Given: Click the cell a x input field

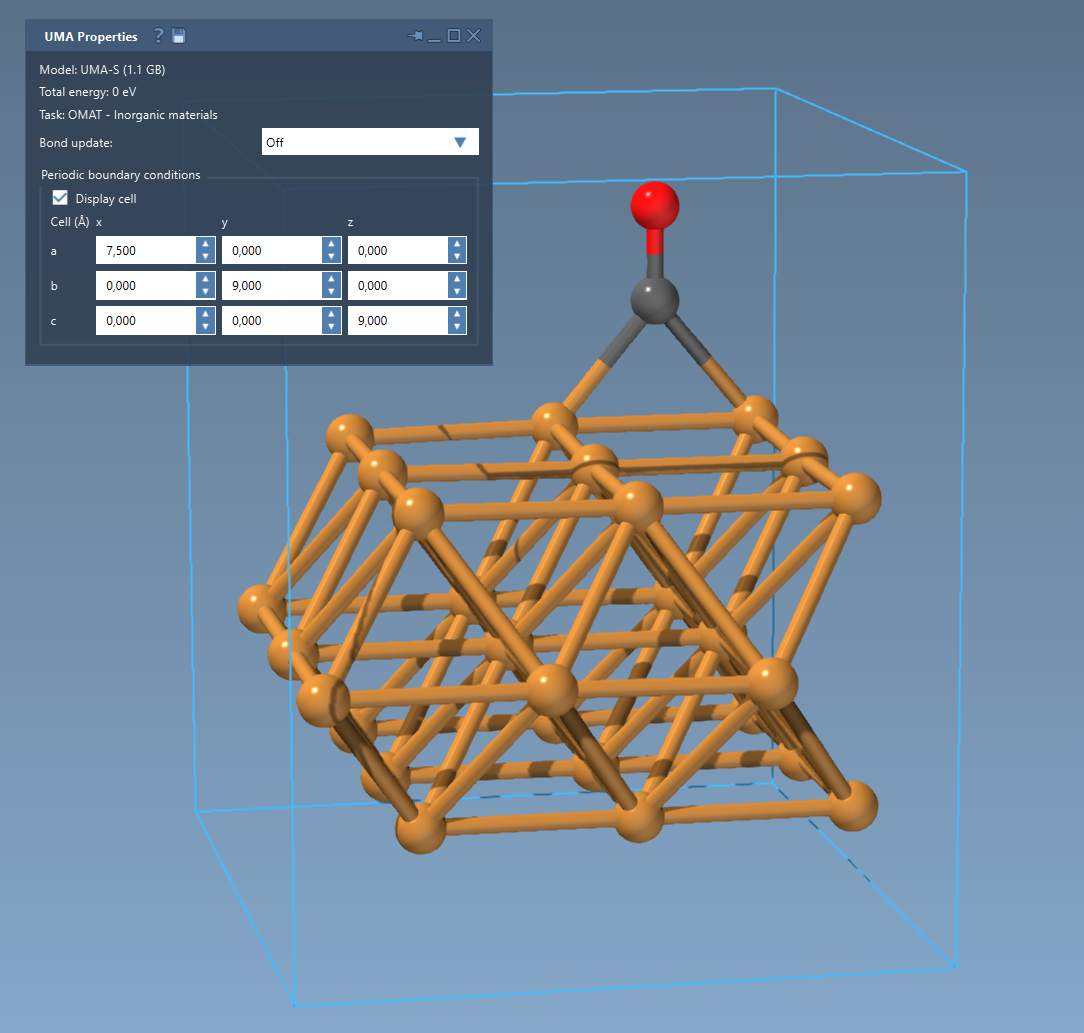Looking at the screenshot, I should point(145,251).
